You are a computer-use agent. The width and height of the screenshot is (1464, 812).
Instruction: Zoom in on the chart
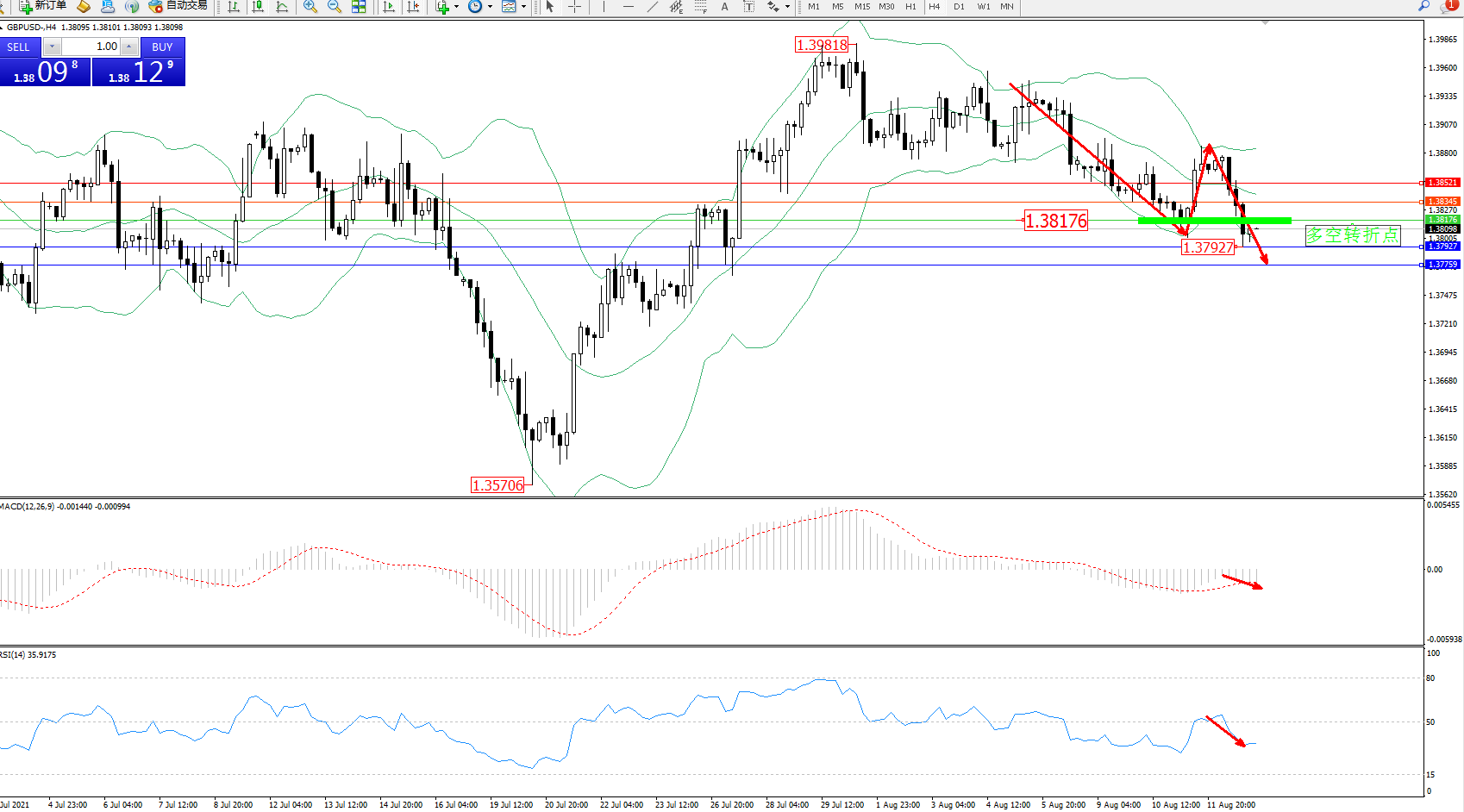[310, 7]
